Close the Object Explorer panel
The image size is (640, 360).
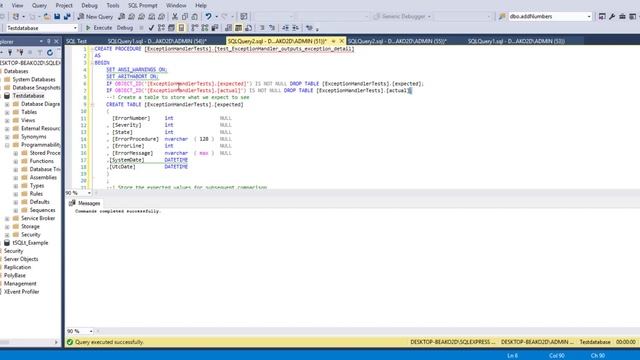click(x=56, y=41)
